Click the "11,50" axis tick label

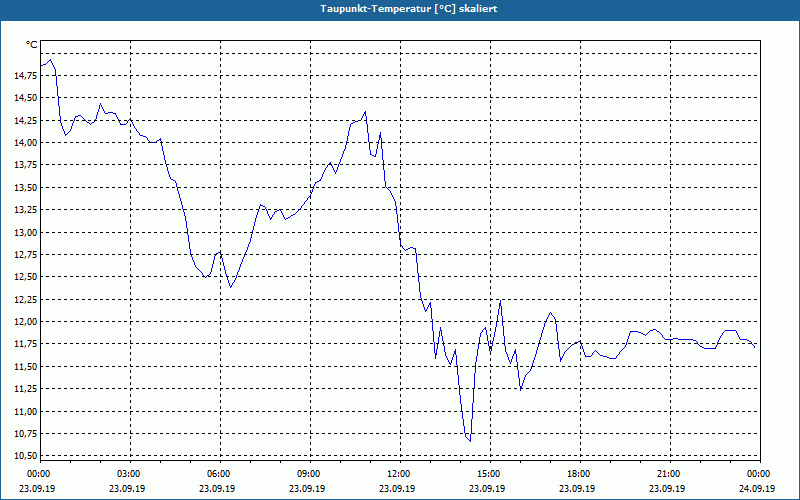(x=25, y=367)
